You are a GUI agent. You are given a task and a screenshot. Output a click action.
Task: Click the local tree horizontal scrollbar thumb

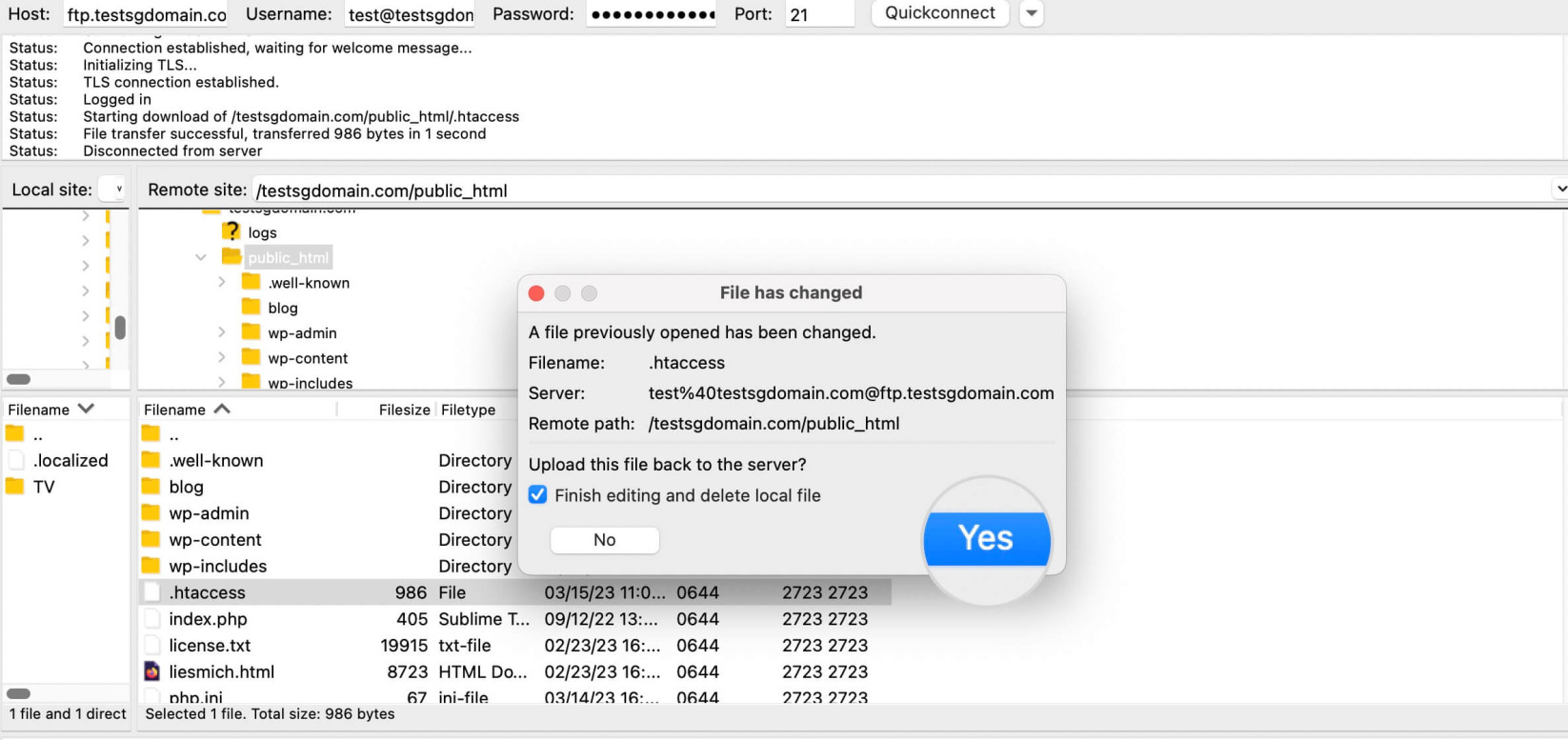click(x=19, y=379)
